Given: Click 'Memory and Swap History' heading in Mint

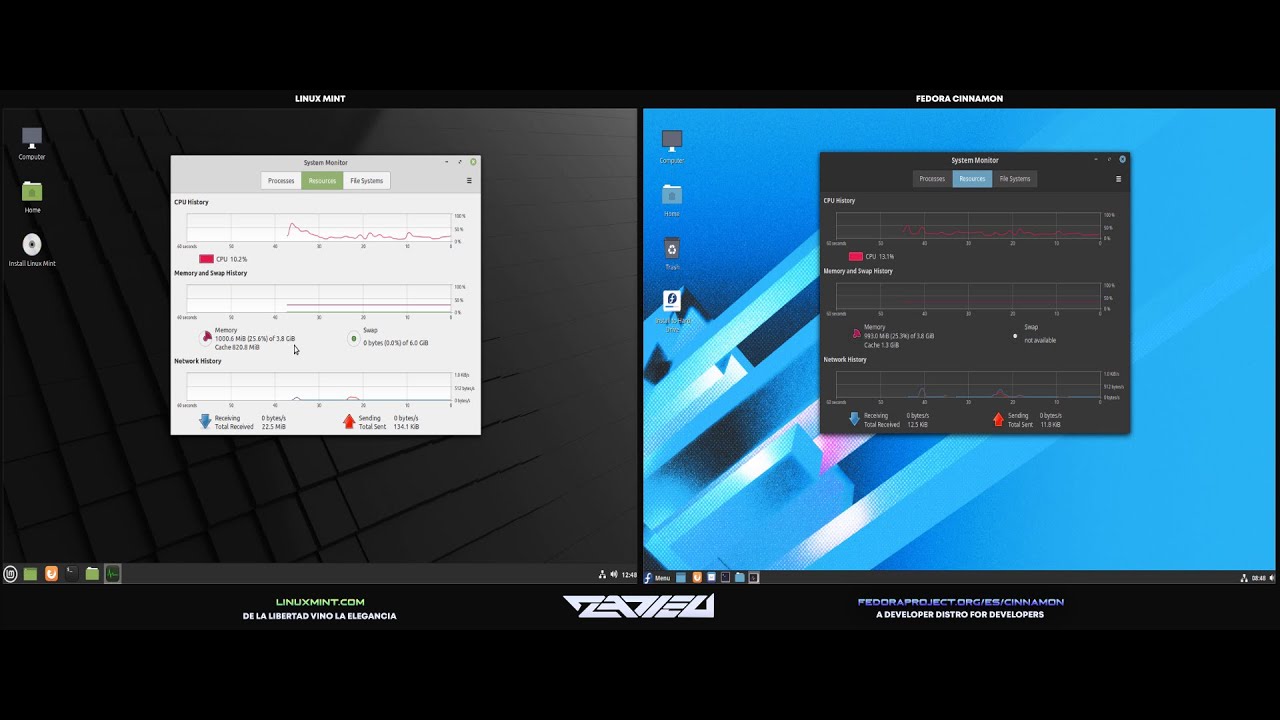Looking at the screenshot, I should (210, 273).
